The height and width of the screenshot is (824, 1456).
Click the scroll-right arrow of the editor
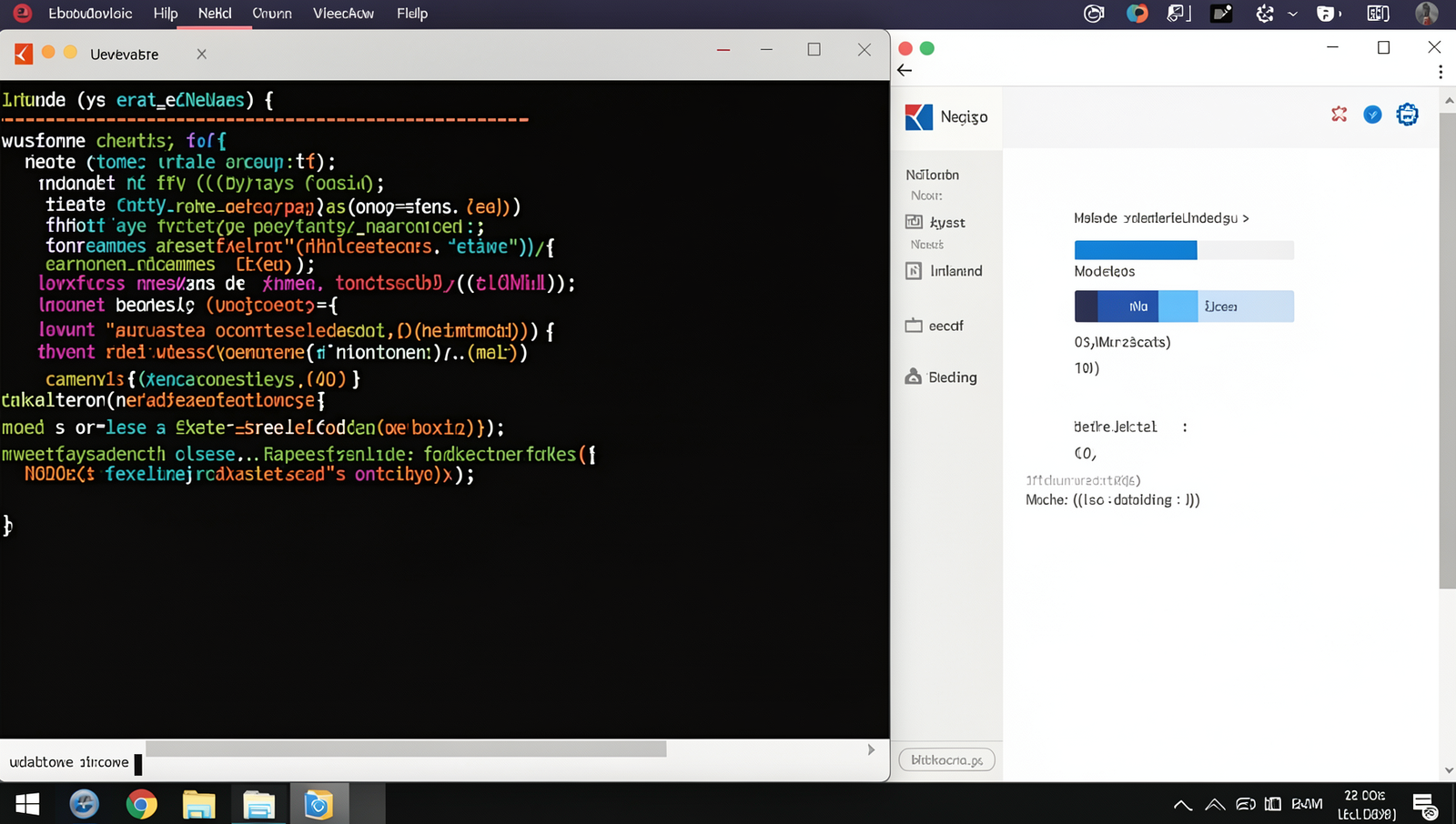click(871, 749)
